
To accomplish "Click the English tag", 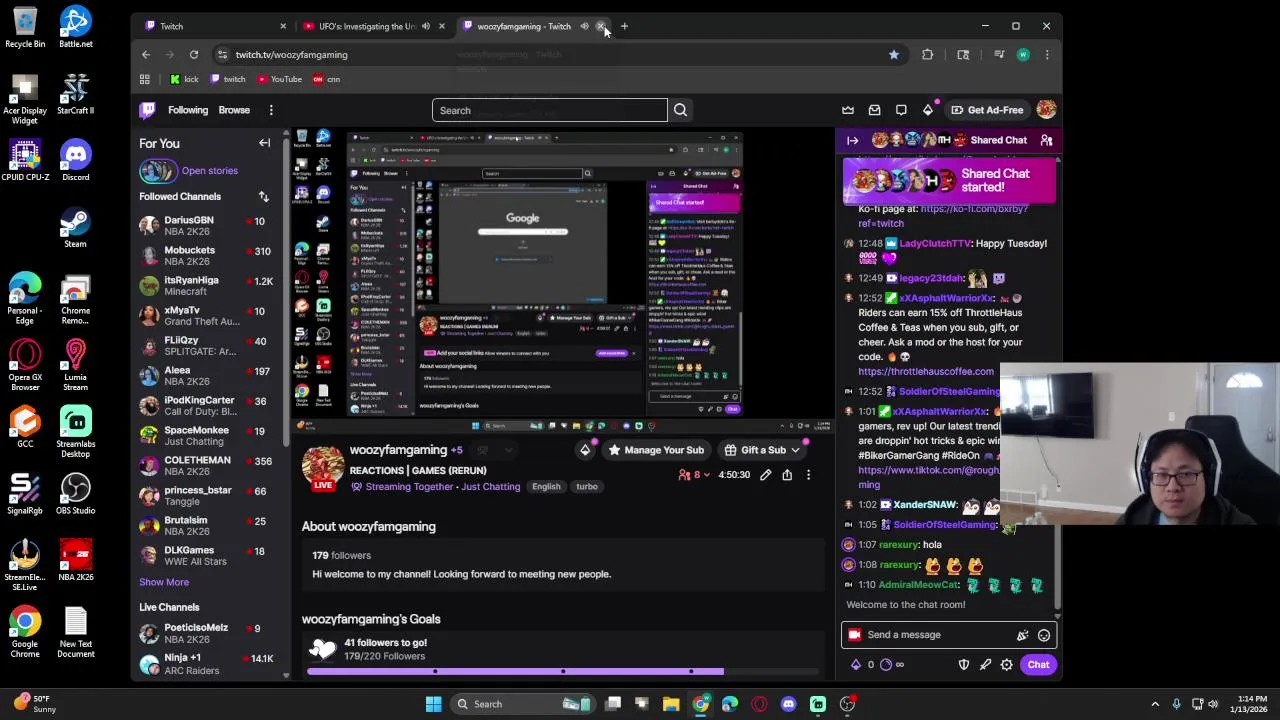I will point(546,487).
